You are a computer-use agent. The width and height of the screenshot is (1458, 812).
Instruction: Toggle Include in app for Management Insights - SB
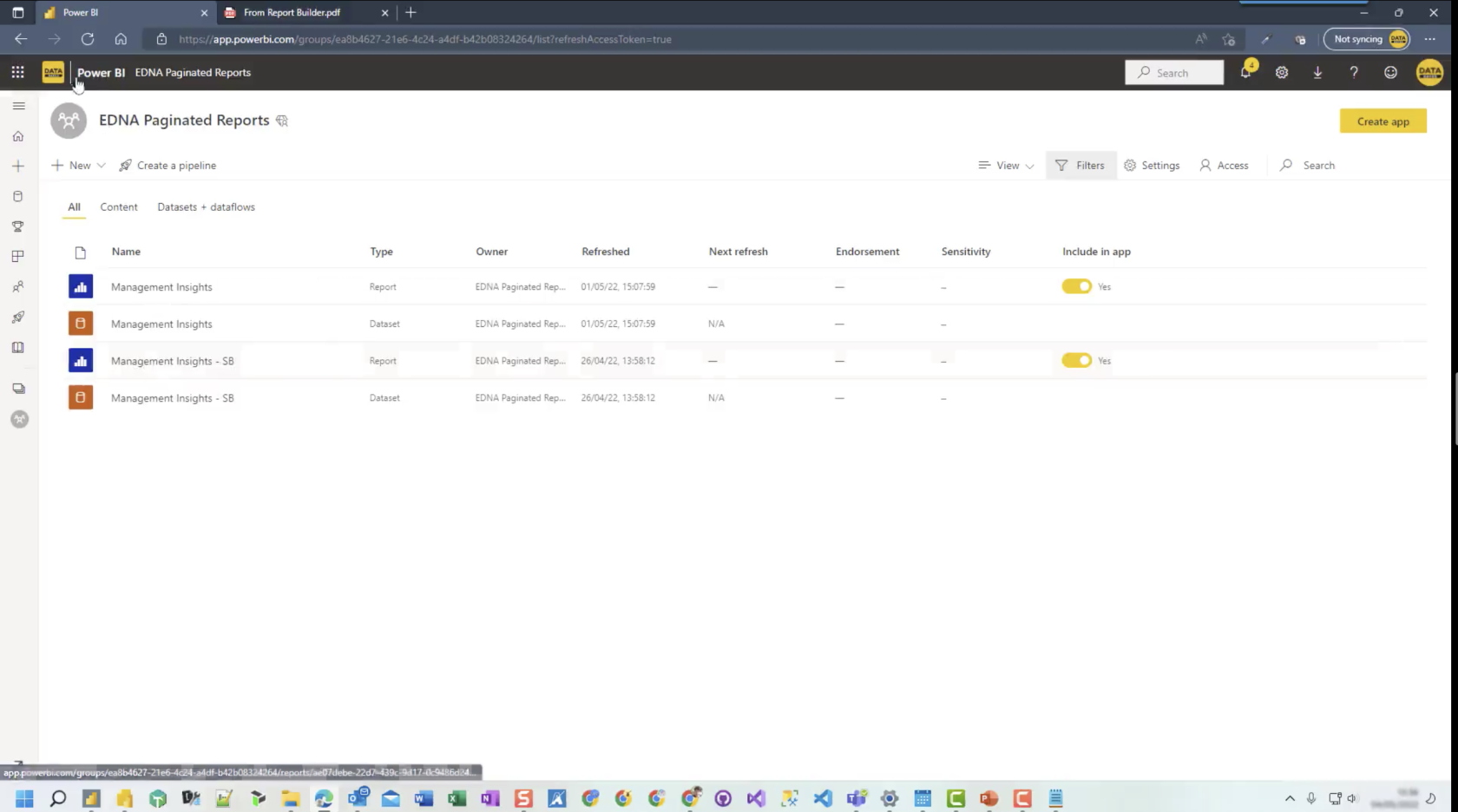pyautogui.click(x=1077, y=361)
